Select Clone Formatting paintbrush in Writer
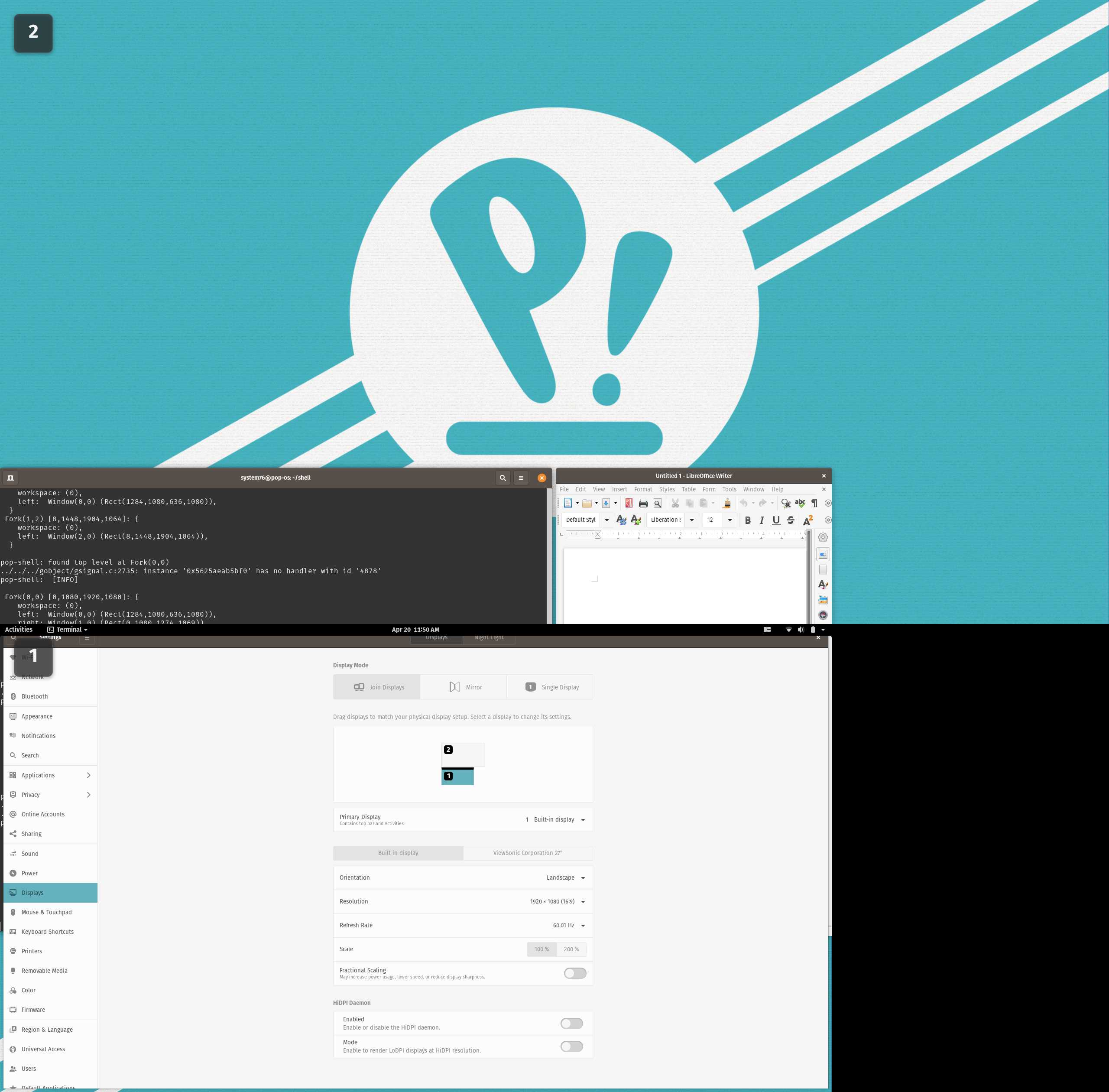The image size is (1109, 1092). [726, 503]
